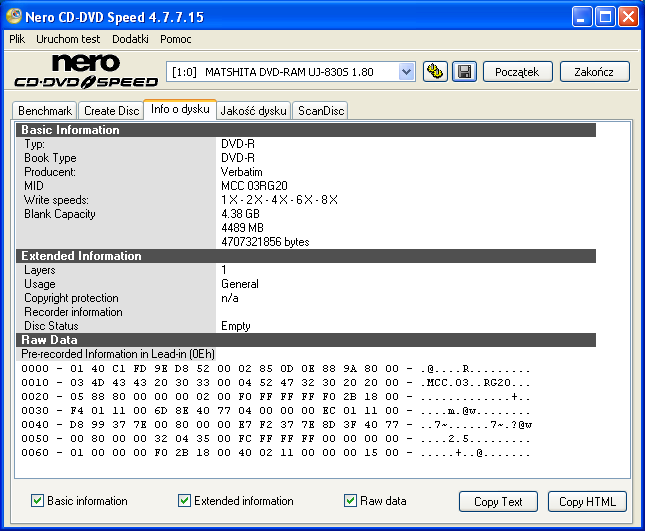Open the Dodatki menu
The height and width of the screenshot is (531, 645).
(x=130, y=39)
